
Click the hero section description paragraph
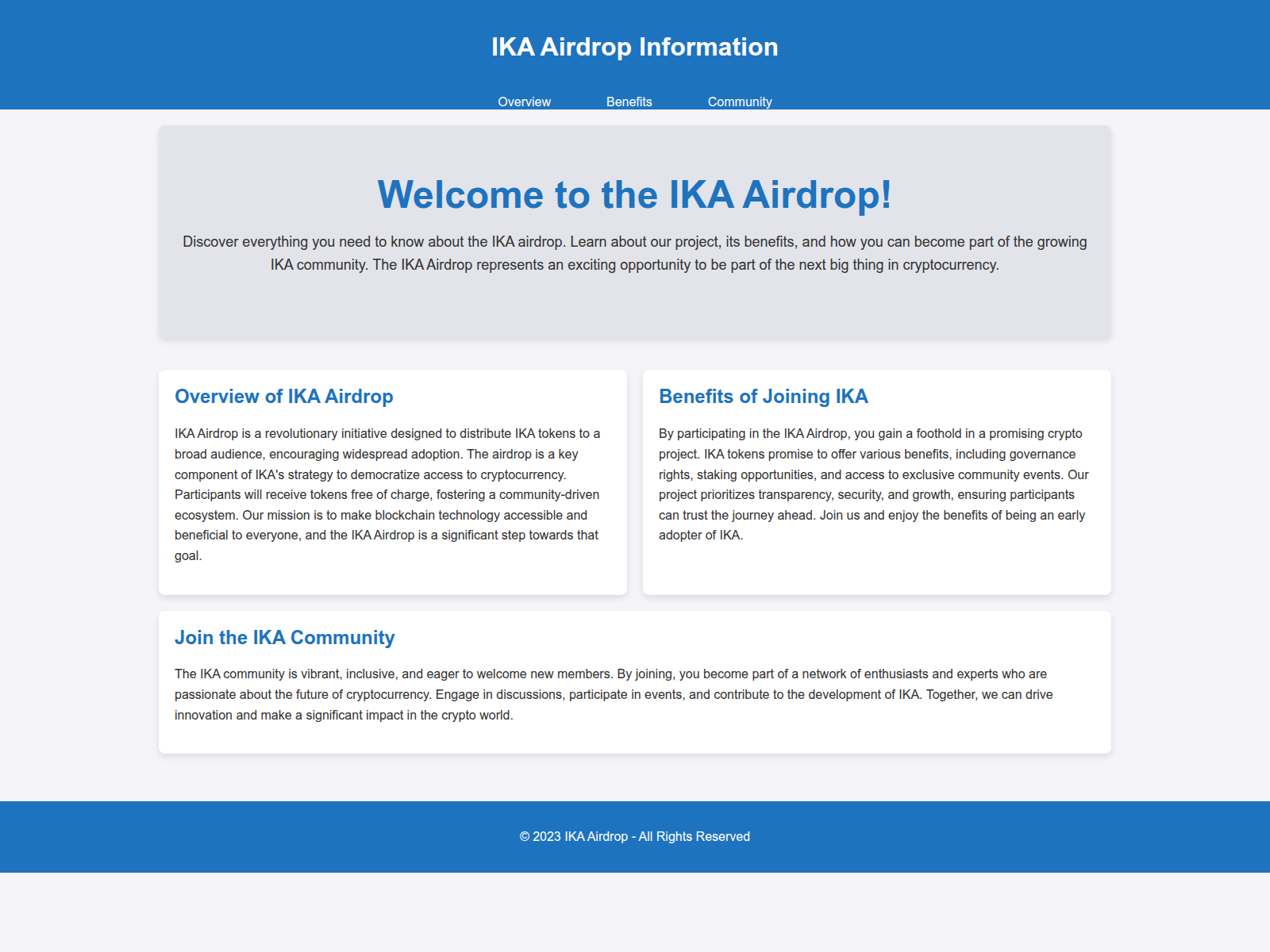[x=635, y=254]
